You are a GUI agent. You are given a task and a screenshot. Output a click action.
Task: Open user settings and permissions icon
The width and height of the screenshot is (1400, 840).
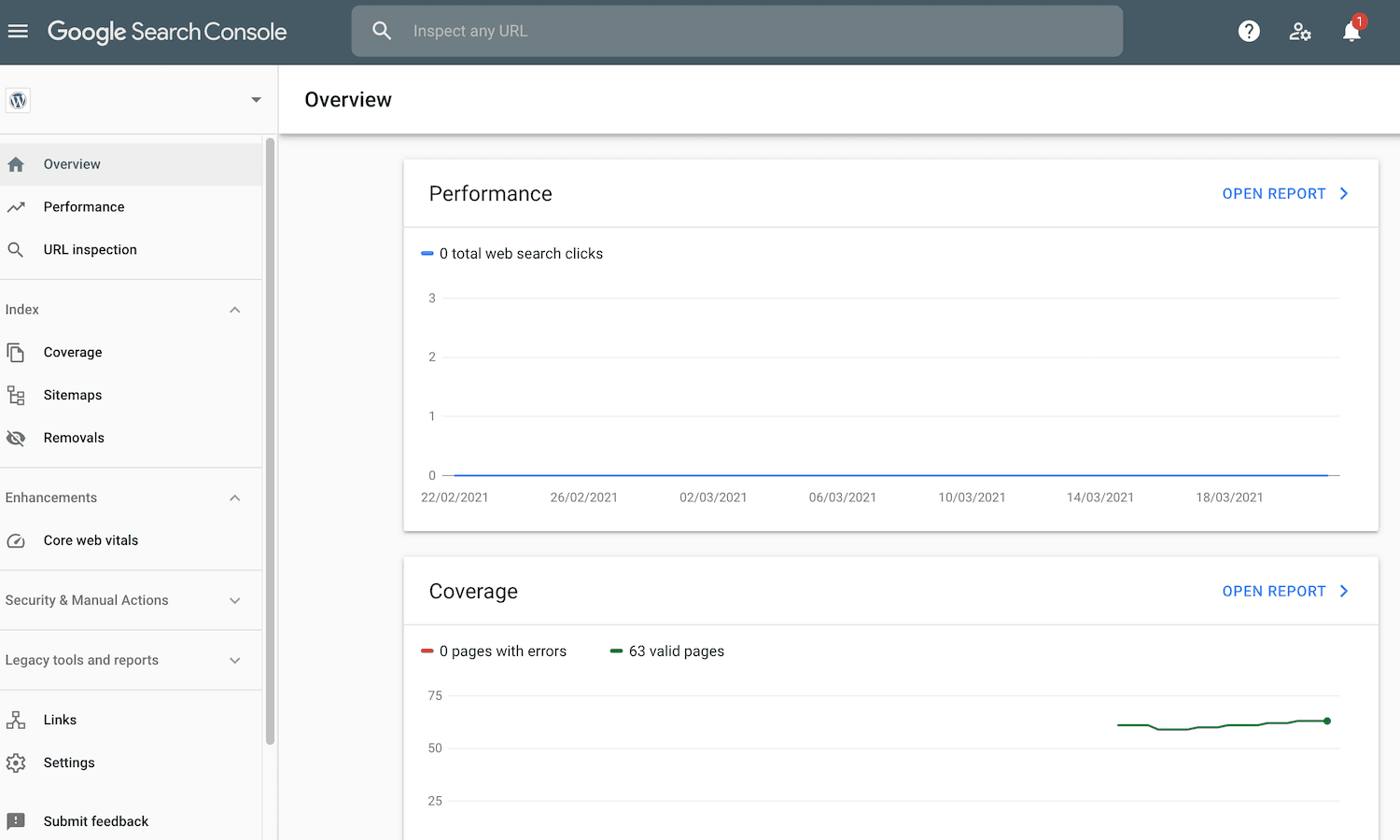pos(1300,31)
